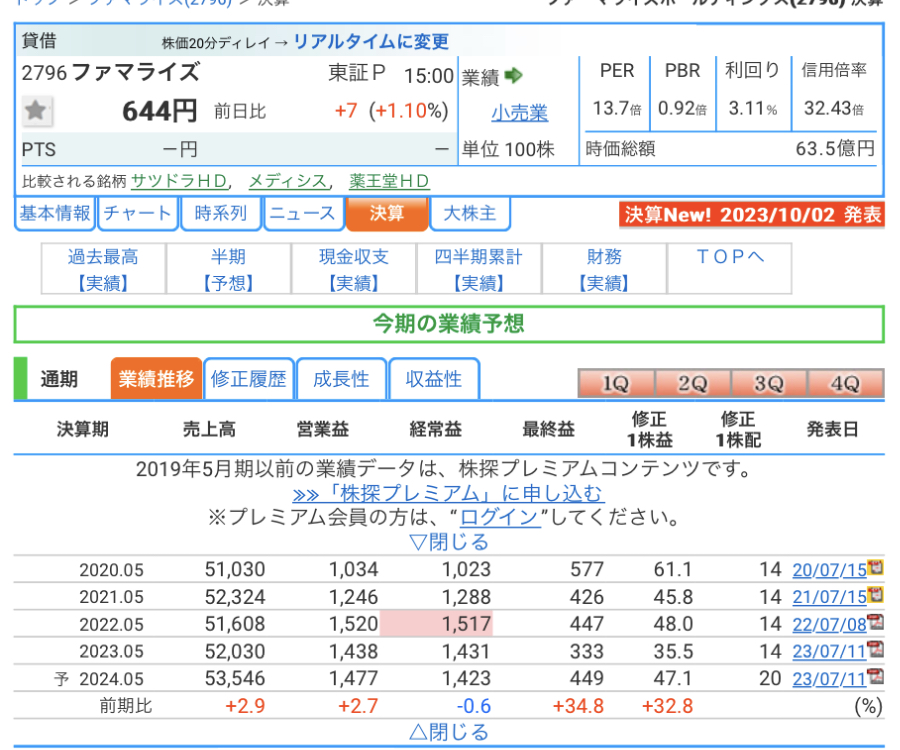Click the 2022.05 period cell

[111, 624]
